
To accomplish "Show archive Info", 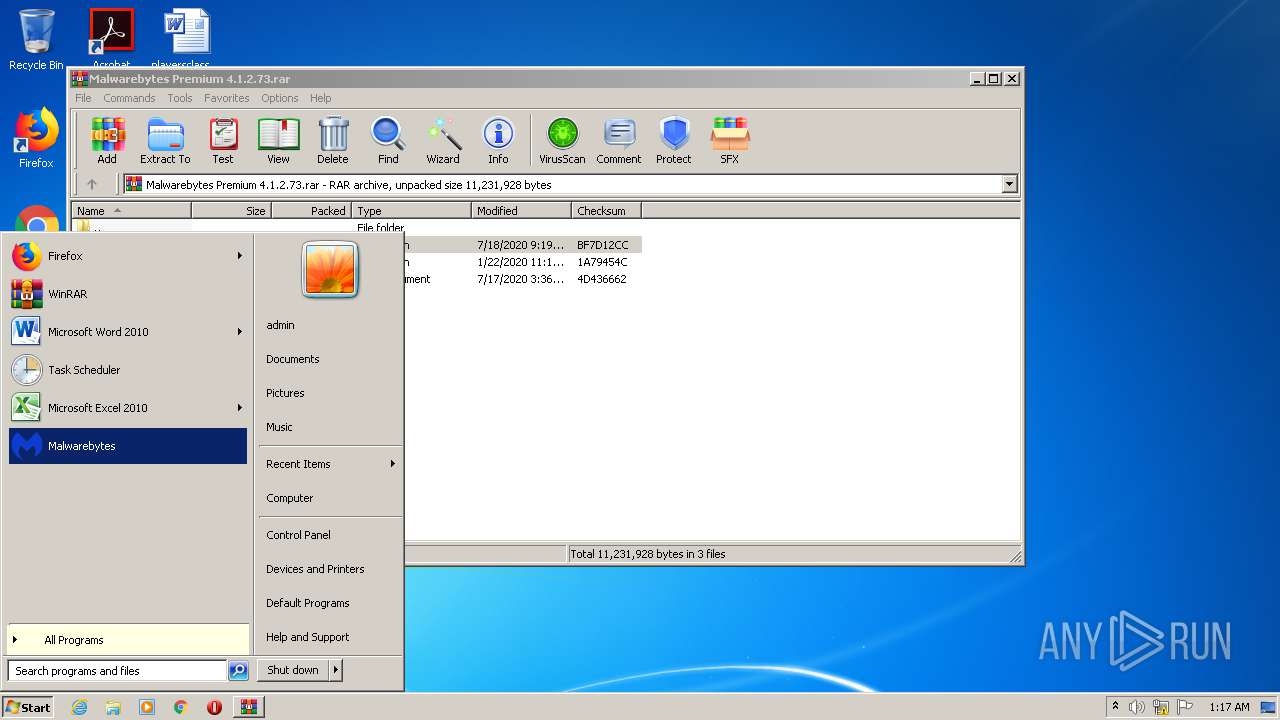I will click(x=498, y=140).
